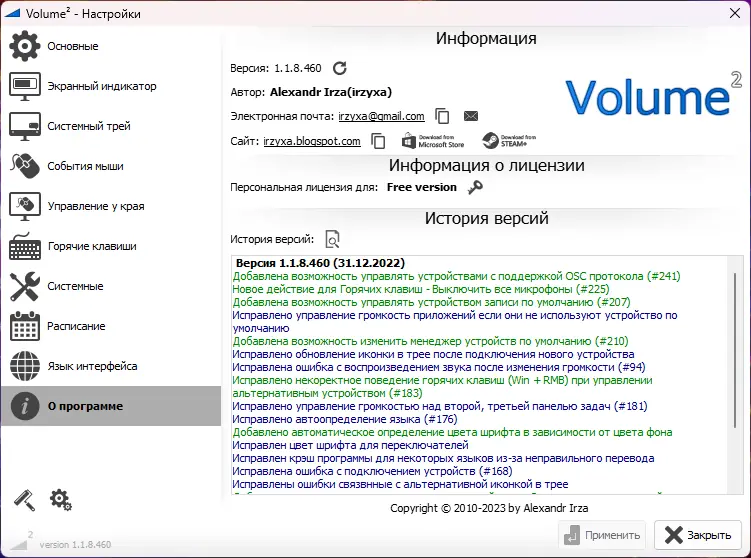Click the icon for Управление у края
The image size is (751, 558).
pos(24,206)
